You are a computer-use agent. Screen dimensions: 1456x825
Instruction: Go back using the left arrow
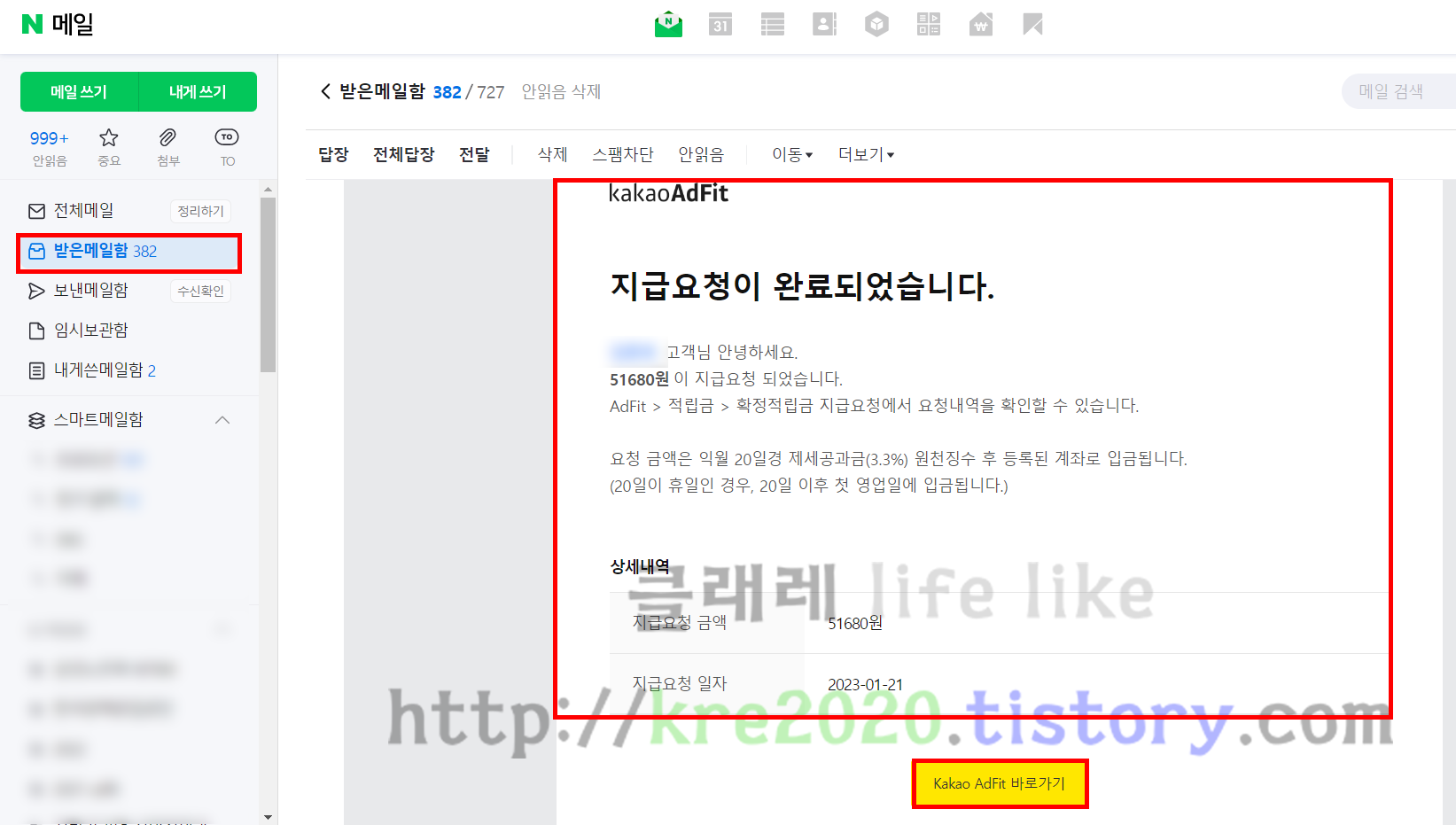pos(325,91)
